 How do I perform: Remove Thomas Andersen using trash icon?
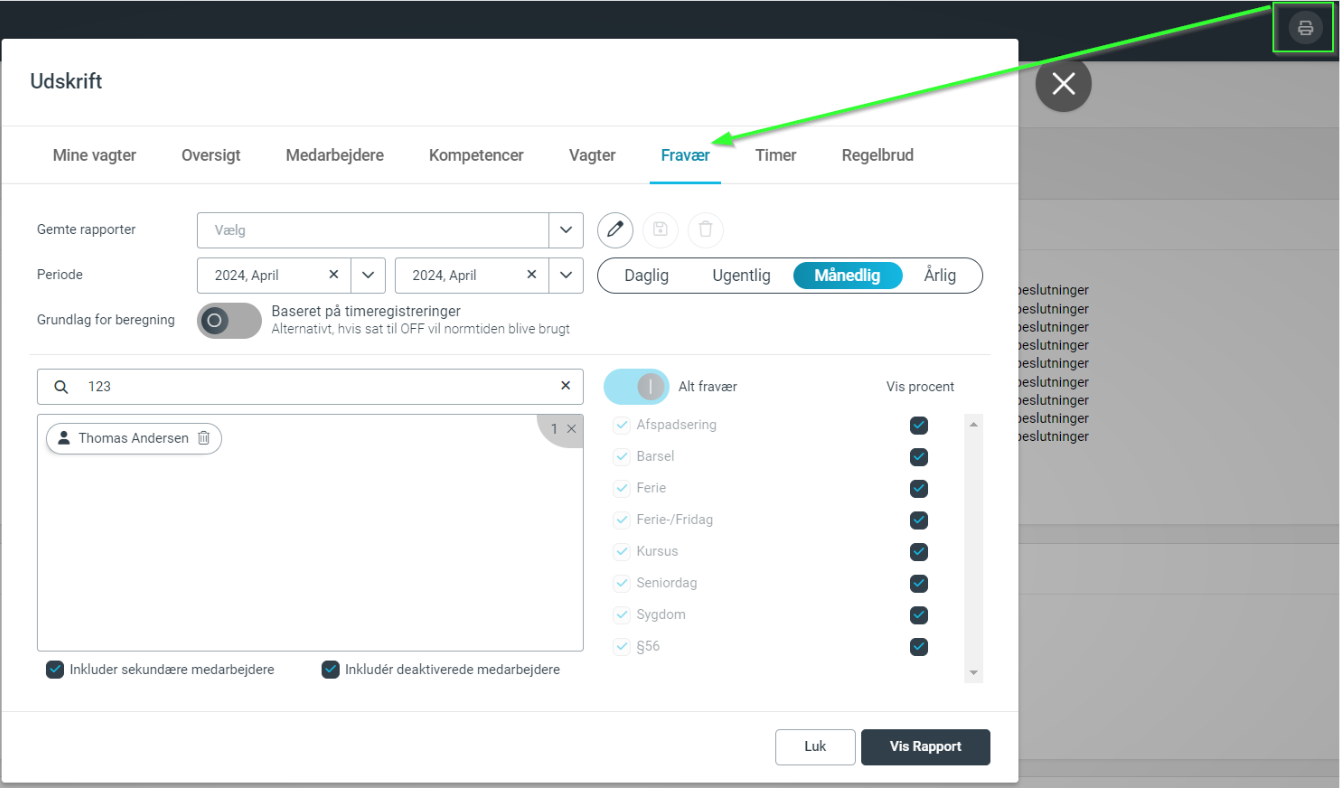tap(204, 438)
